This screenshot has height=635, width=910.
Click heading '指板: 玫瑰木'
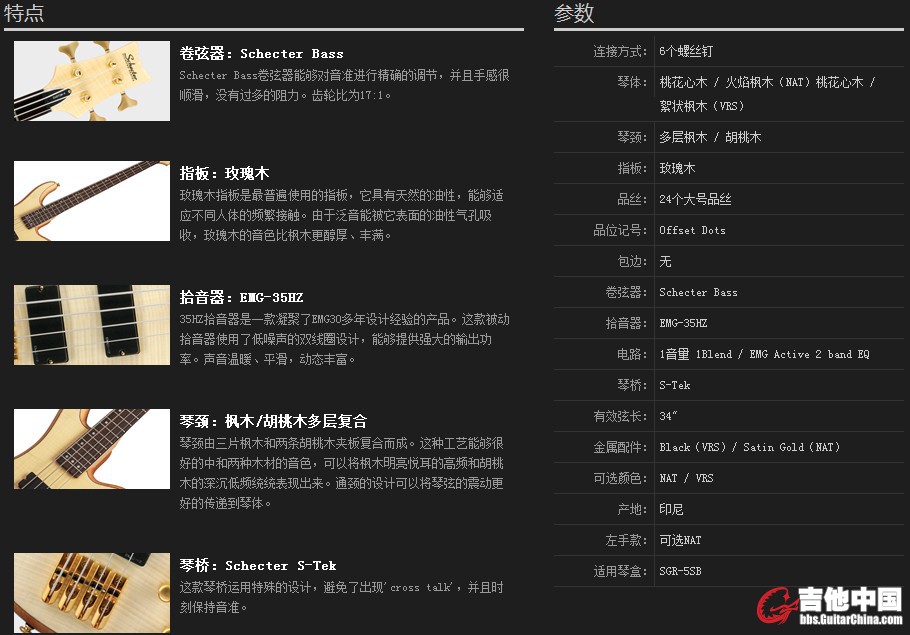(224, 174)
